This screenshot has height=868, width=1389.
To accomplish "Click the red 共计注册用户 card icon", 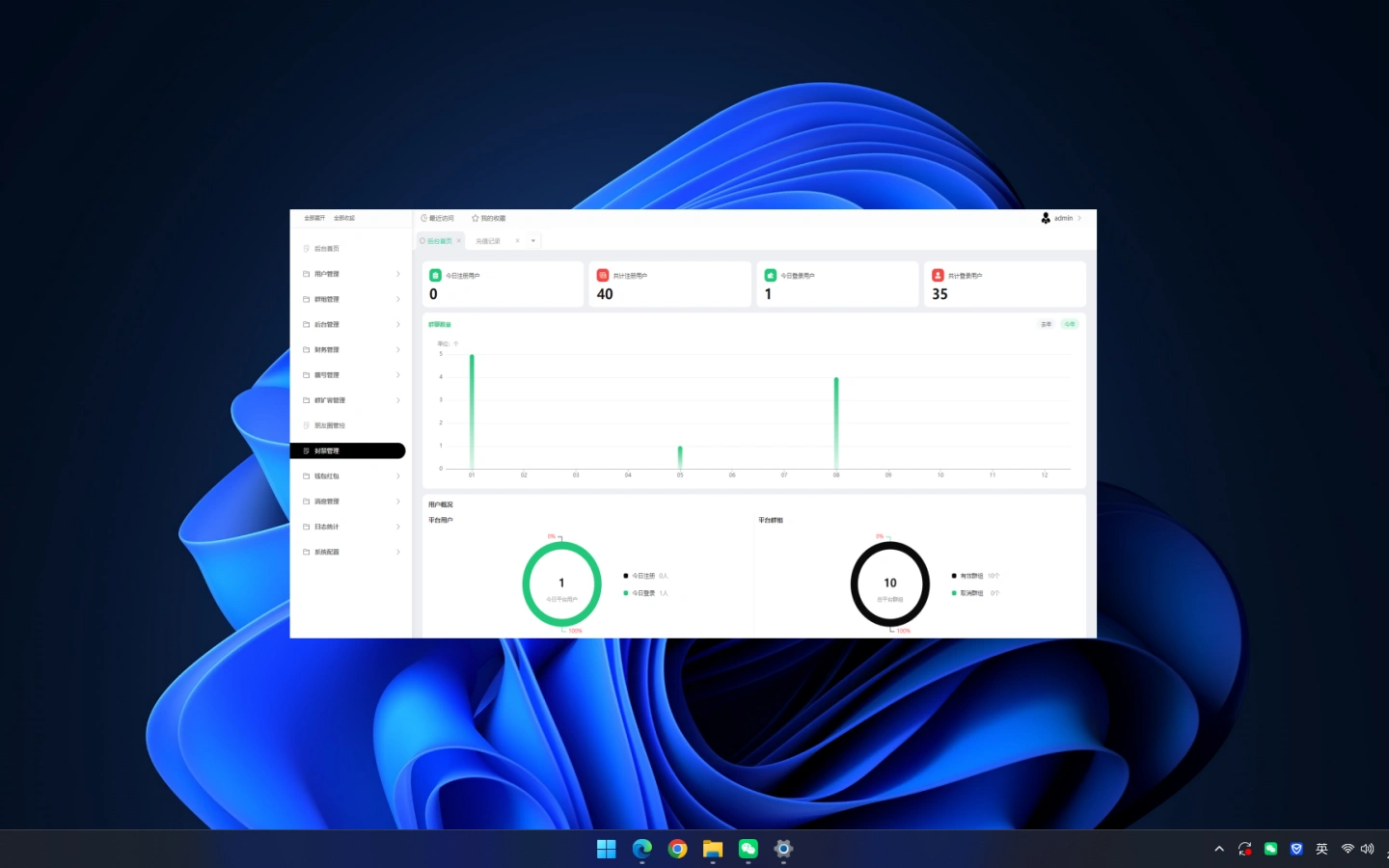I will click(603, 275).
